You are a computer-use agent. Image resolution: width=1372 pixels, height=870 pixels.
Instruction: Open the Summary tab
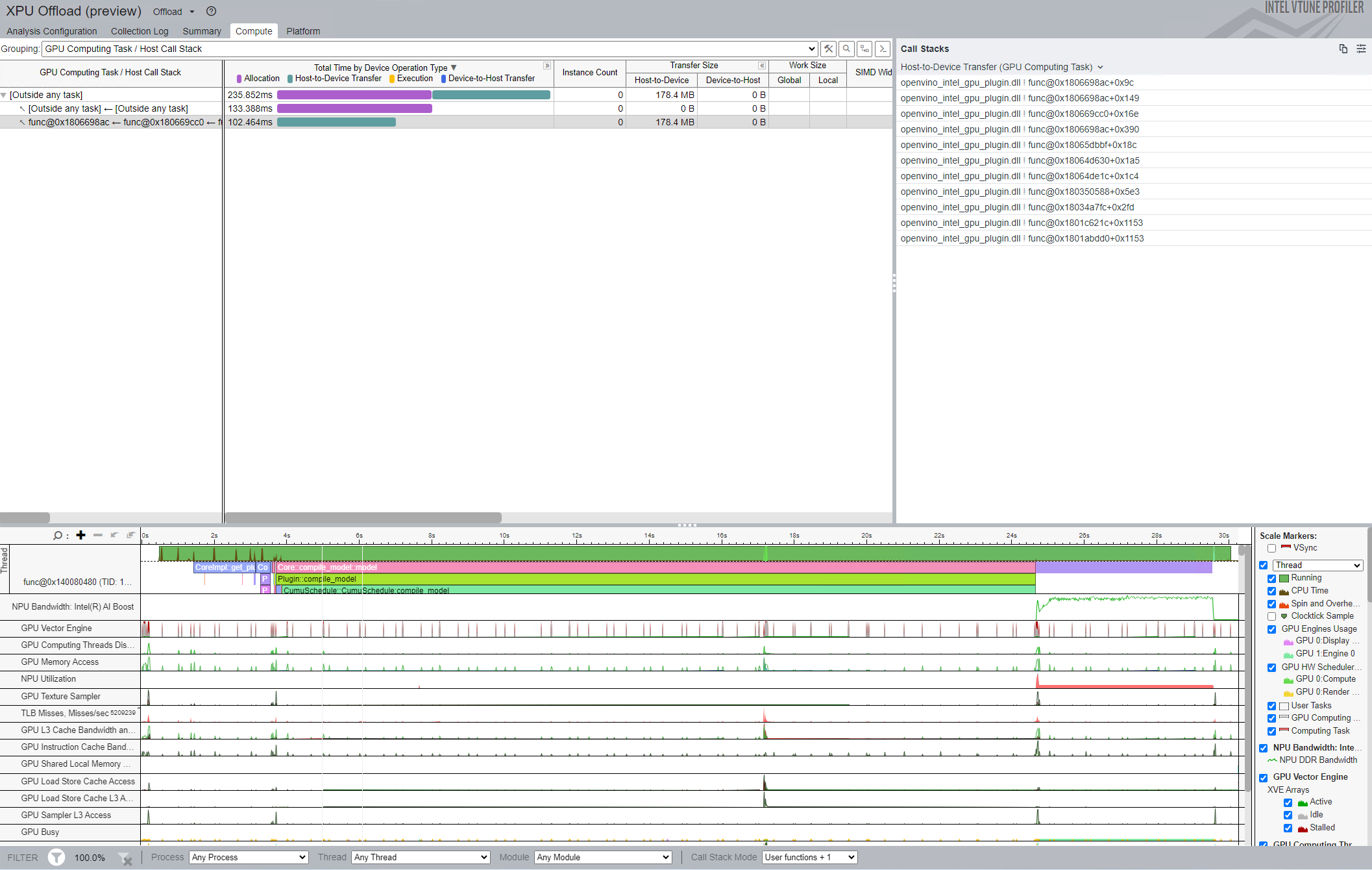pyautogui.click(x=201, y=31)
